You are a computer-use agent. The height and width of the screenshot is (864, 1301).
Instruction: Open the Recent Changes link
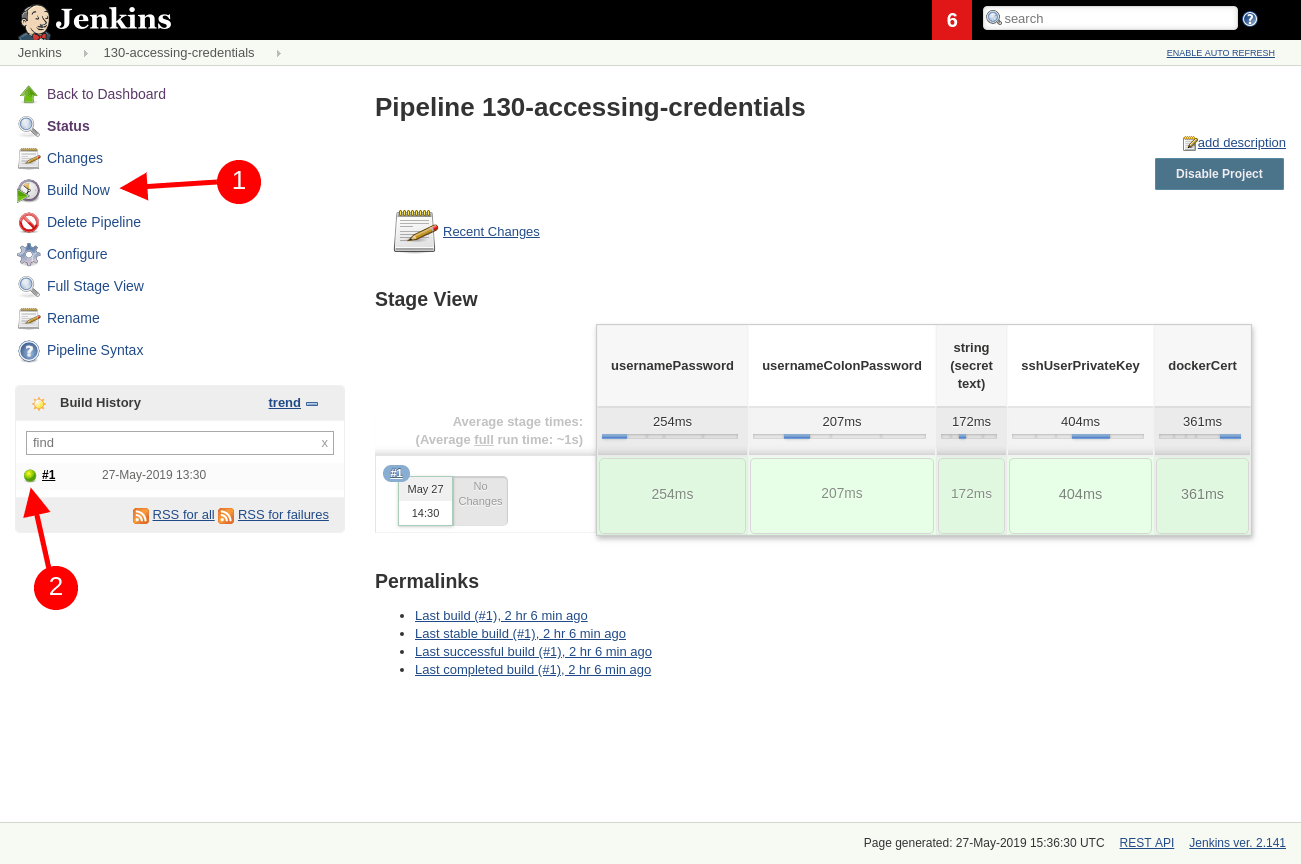491,232
